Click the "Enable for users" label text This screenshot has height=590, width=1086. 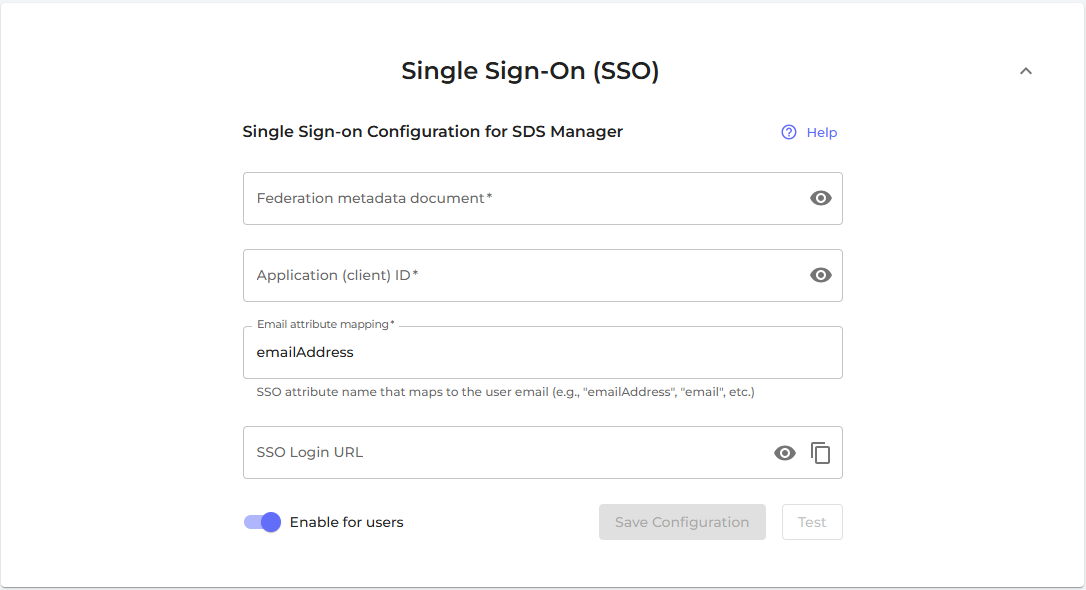pyautogui.click(x=346, y=522)
